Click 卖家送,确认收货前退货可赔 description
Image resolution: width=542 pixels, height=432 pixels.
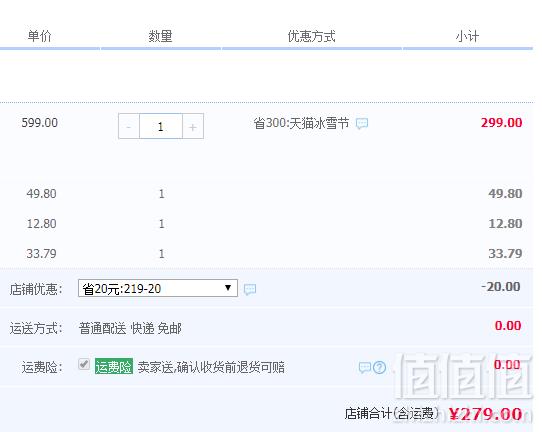(x=211, y=367)
